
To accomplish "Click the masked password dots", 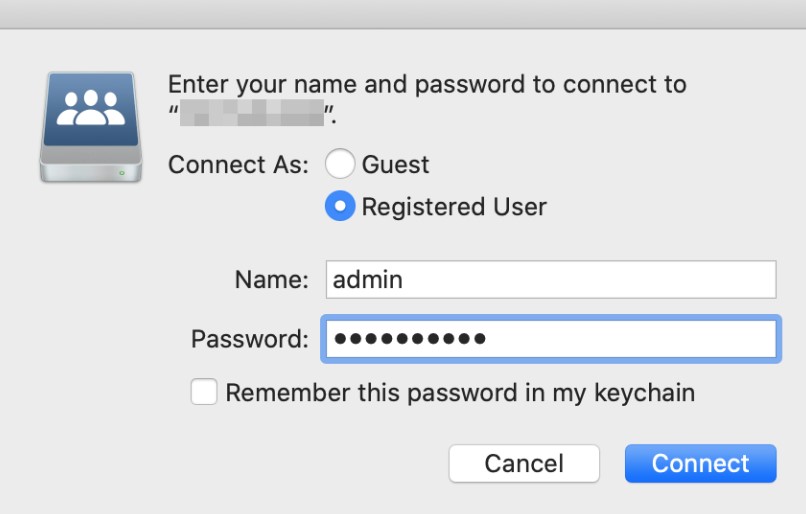I will tap(410, 339).
